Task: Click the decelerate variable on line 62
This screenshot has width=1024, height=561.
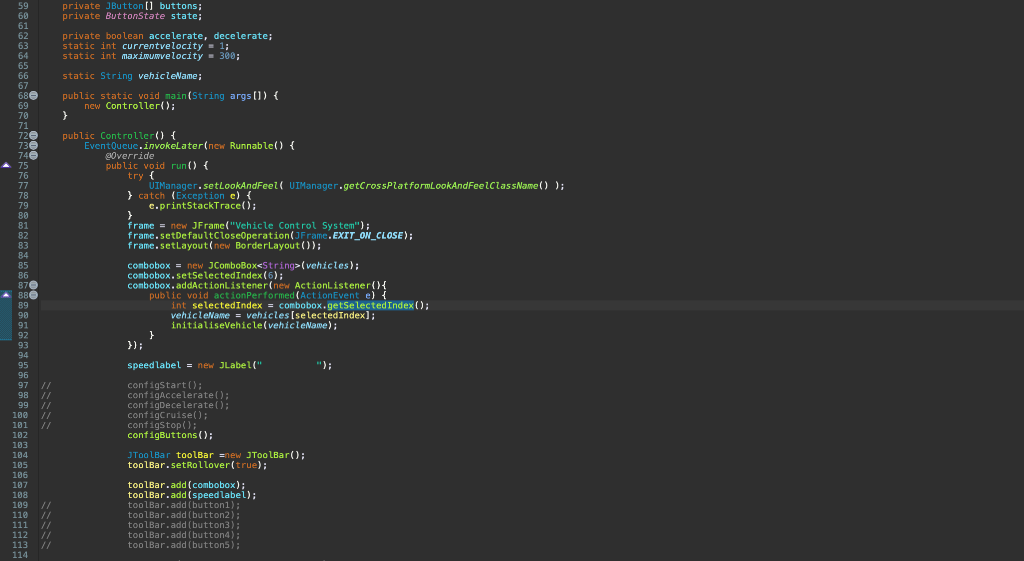Action: click(x=240, y=36)
